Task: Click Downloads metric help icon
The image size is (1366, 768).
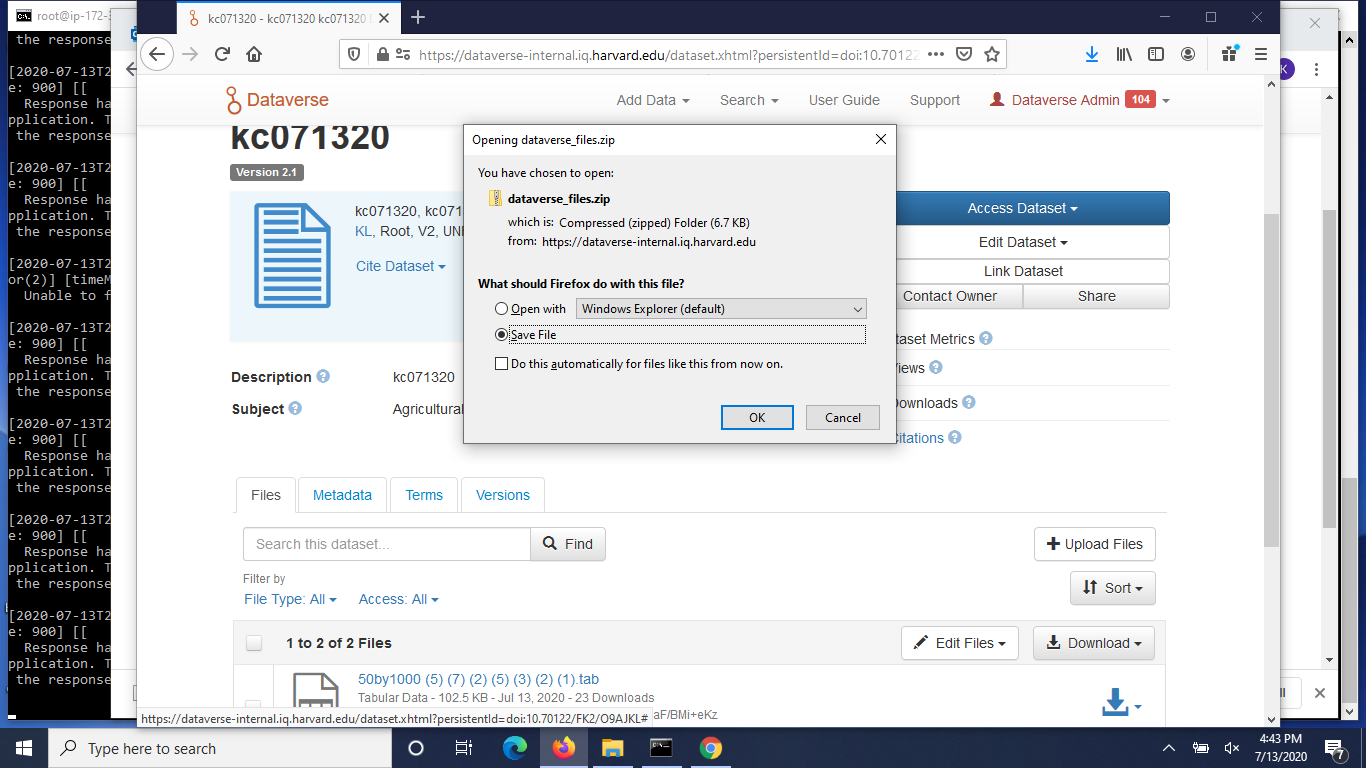Action: 969,403
